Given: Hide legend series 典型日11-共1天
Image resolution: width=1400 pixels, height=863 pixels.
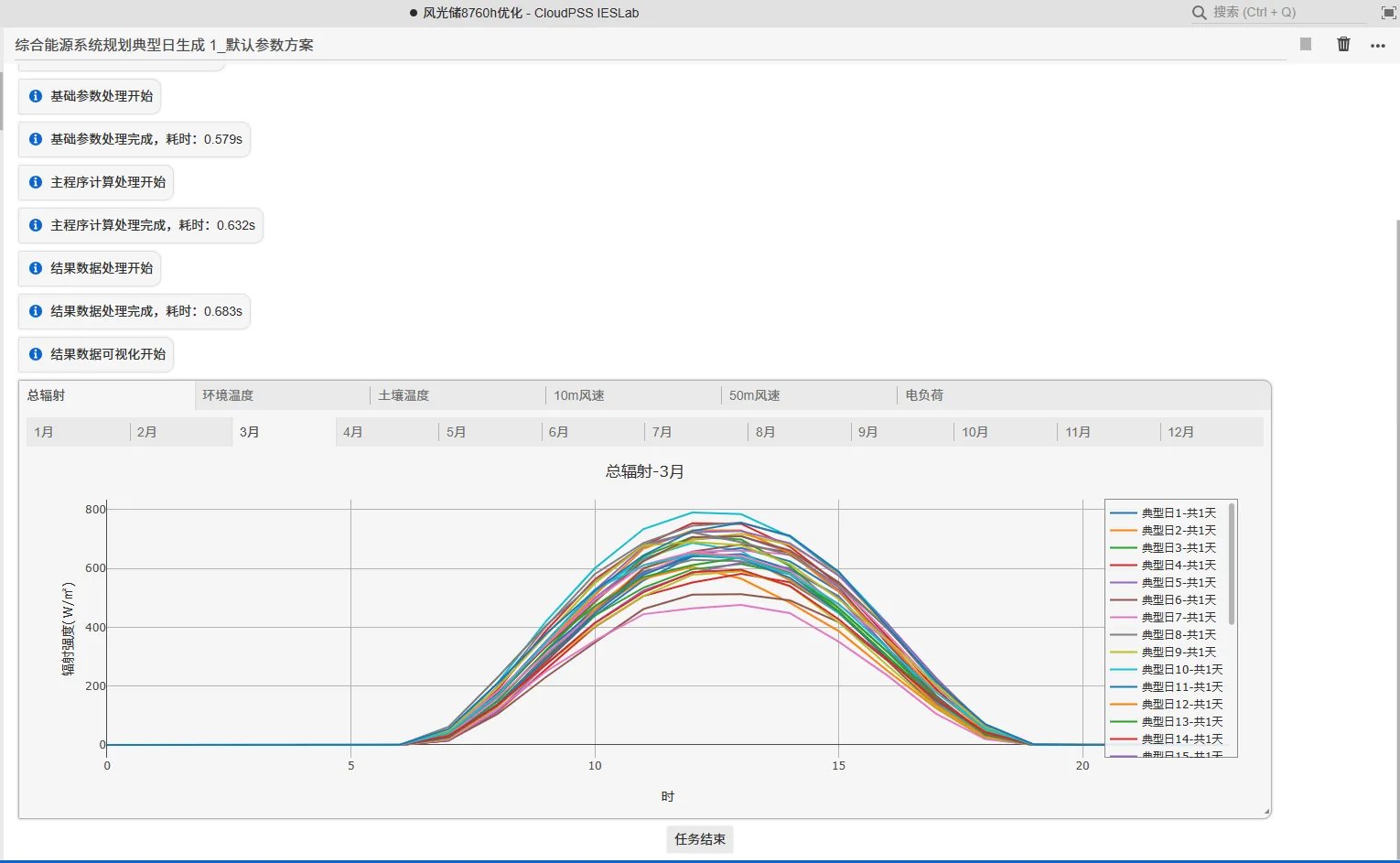Looking at the screenshot, I should [x=1166, y=687].
